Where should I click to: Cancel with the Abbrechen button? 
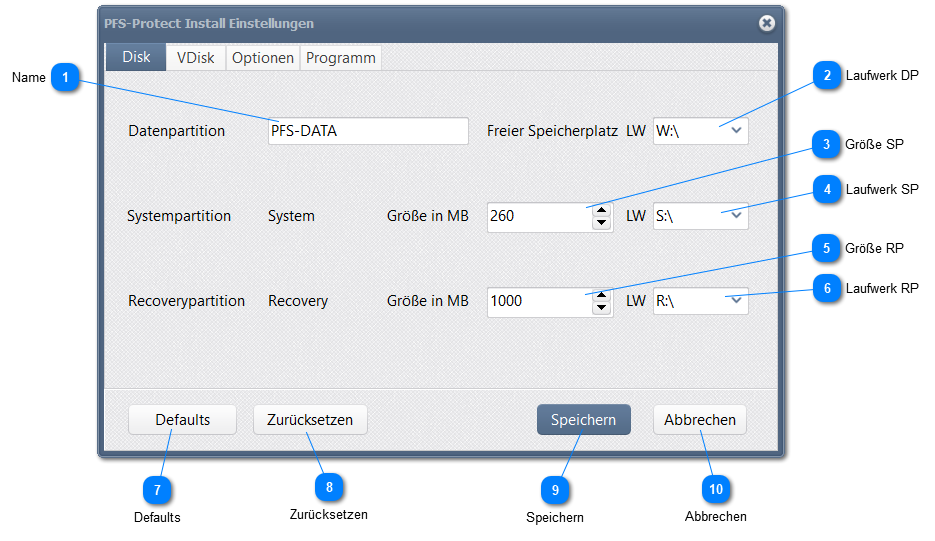click(700, 420)
